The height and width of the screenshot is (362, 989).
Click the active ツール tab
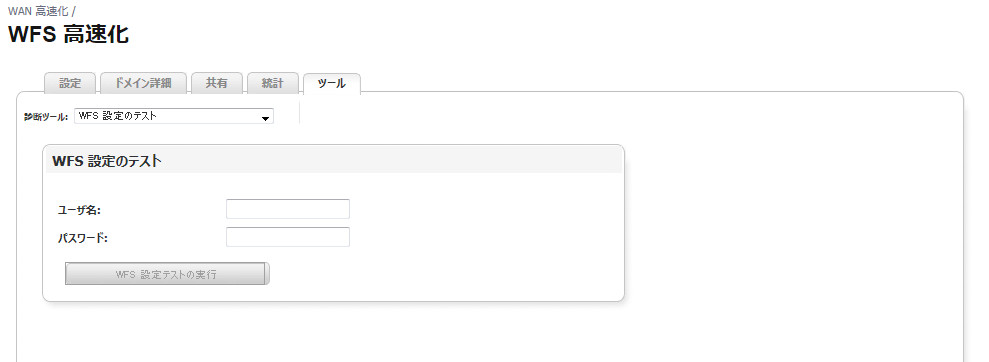tap(332, 83)
